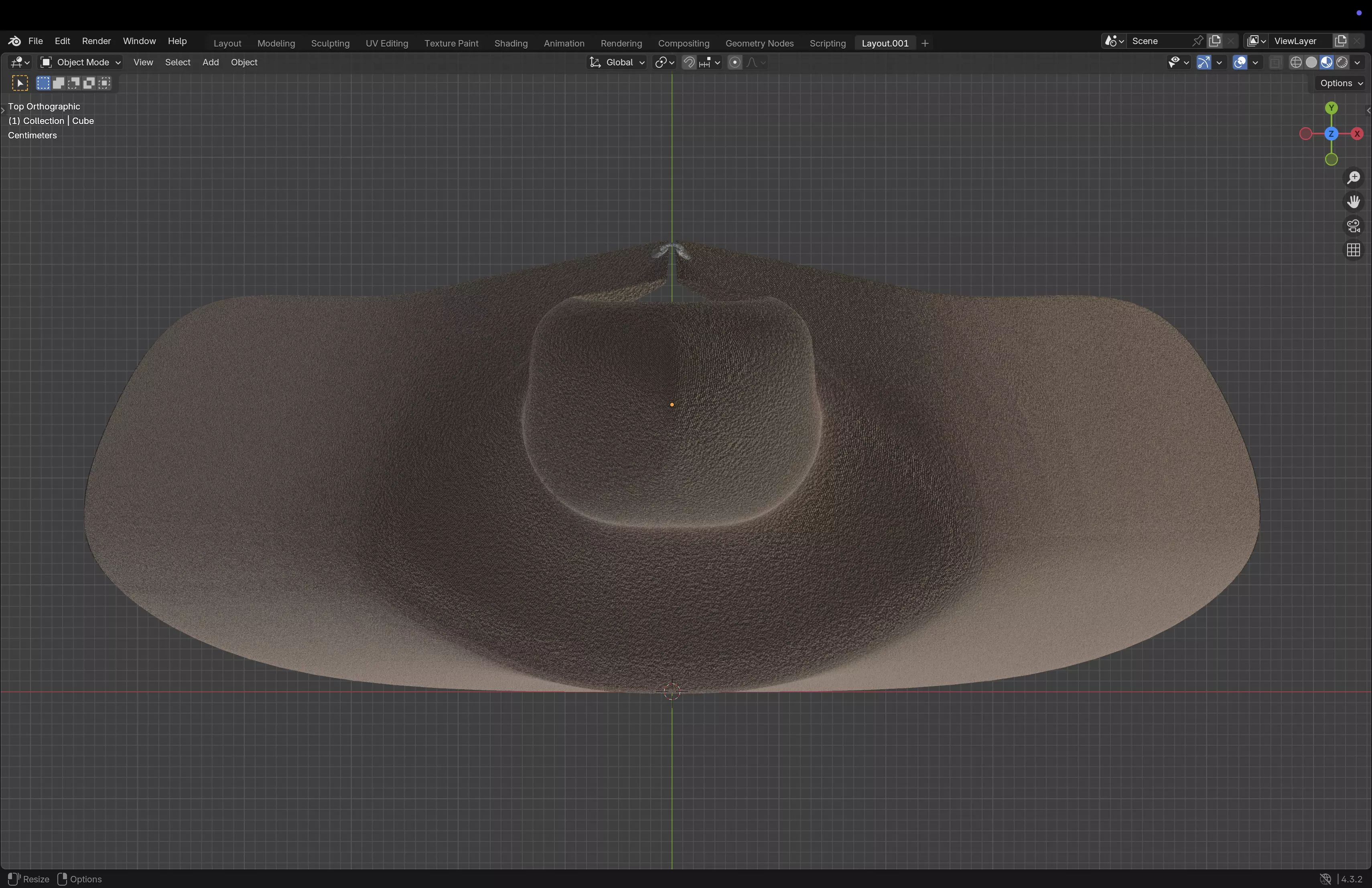Toggle snapping magnet button

pos(689,62)
